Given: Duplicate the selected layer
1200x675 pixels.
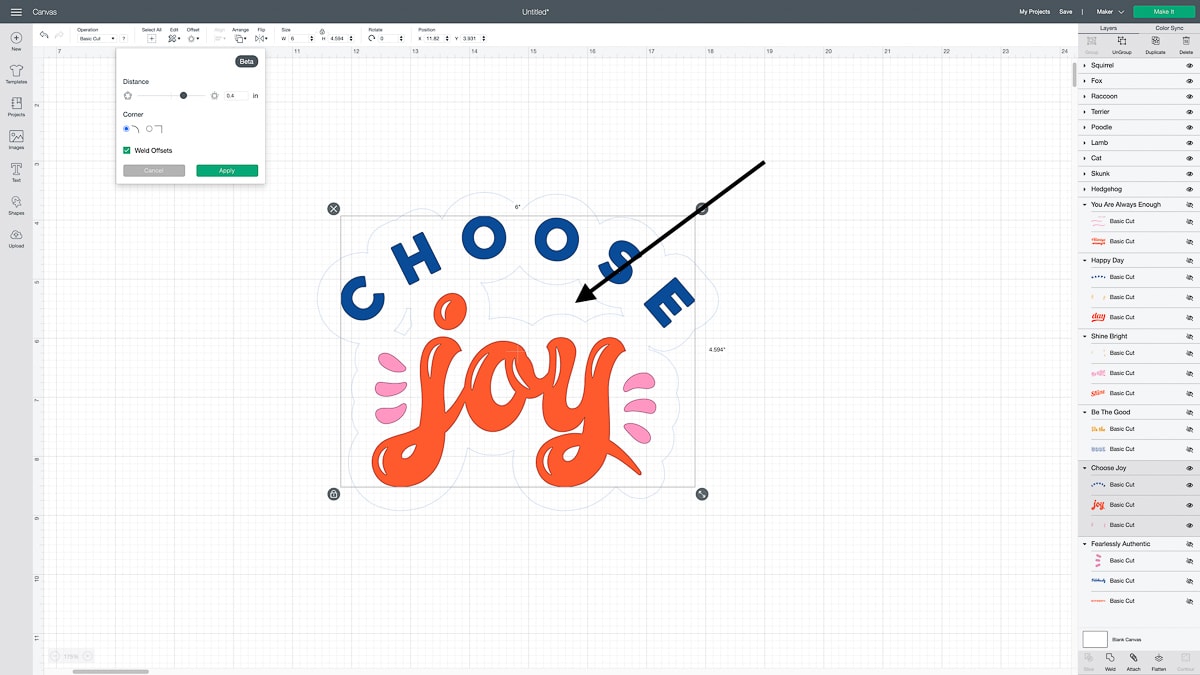Looking at the screenshot, I should (x=1155, y=43).
